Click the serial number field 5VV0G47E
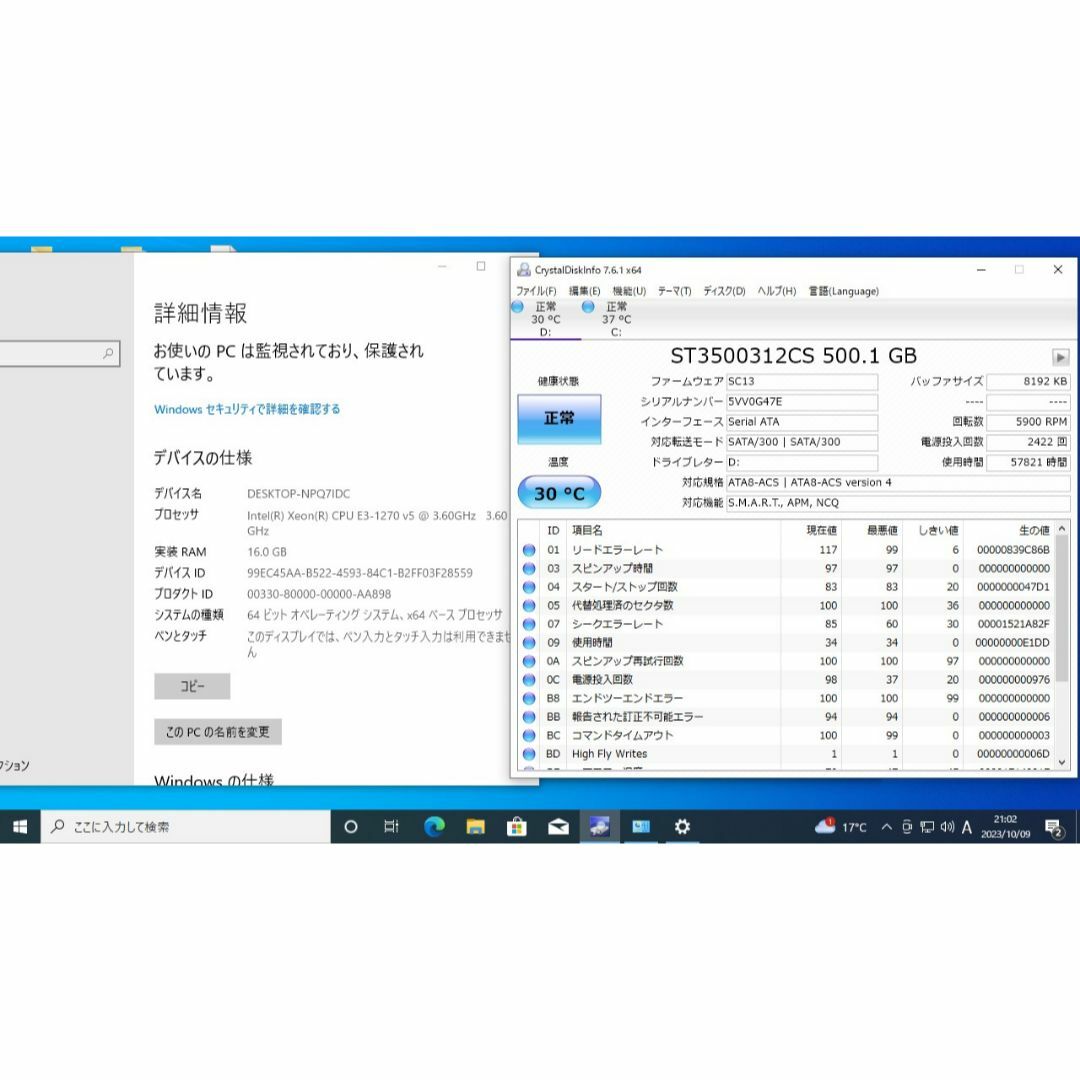Image resolution: width=1080 pixels, height=1080 pixels. coord(802,402)
